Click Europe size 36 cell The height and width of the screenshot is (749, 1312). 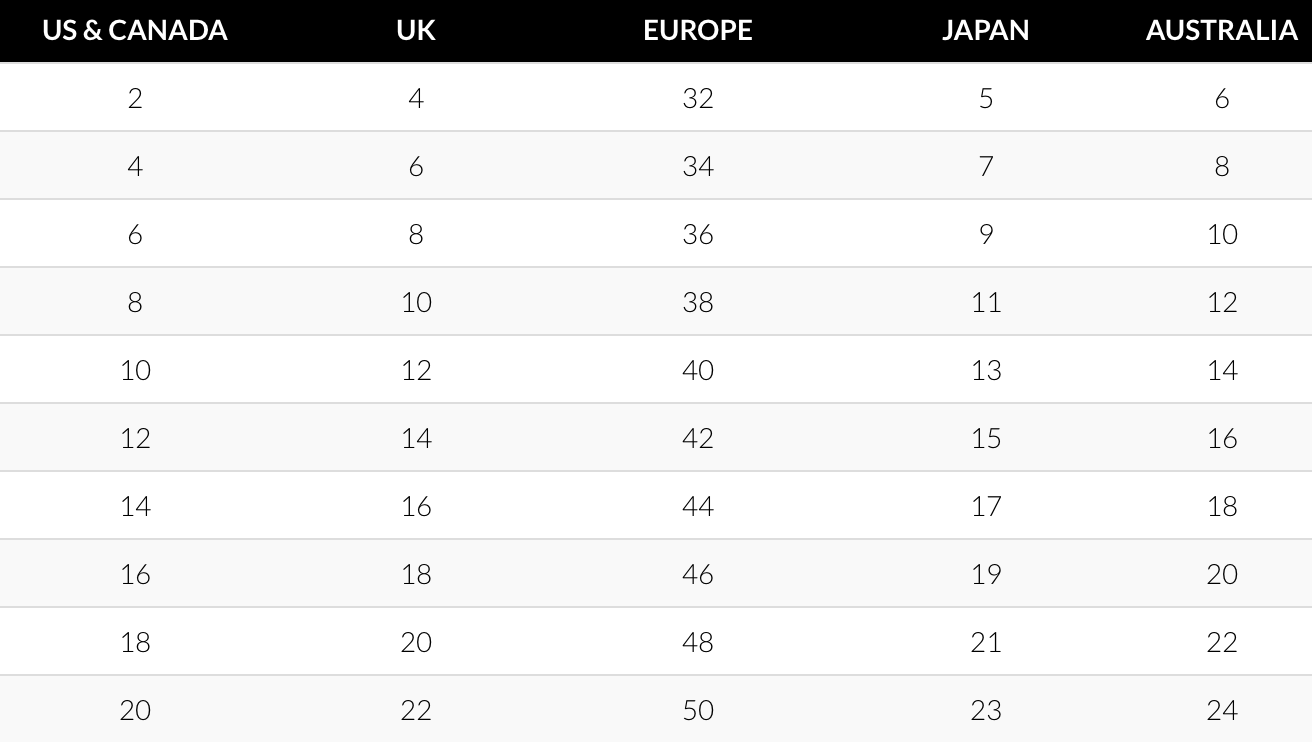pyautogui.click(x=698, y=234)
